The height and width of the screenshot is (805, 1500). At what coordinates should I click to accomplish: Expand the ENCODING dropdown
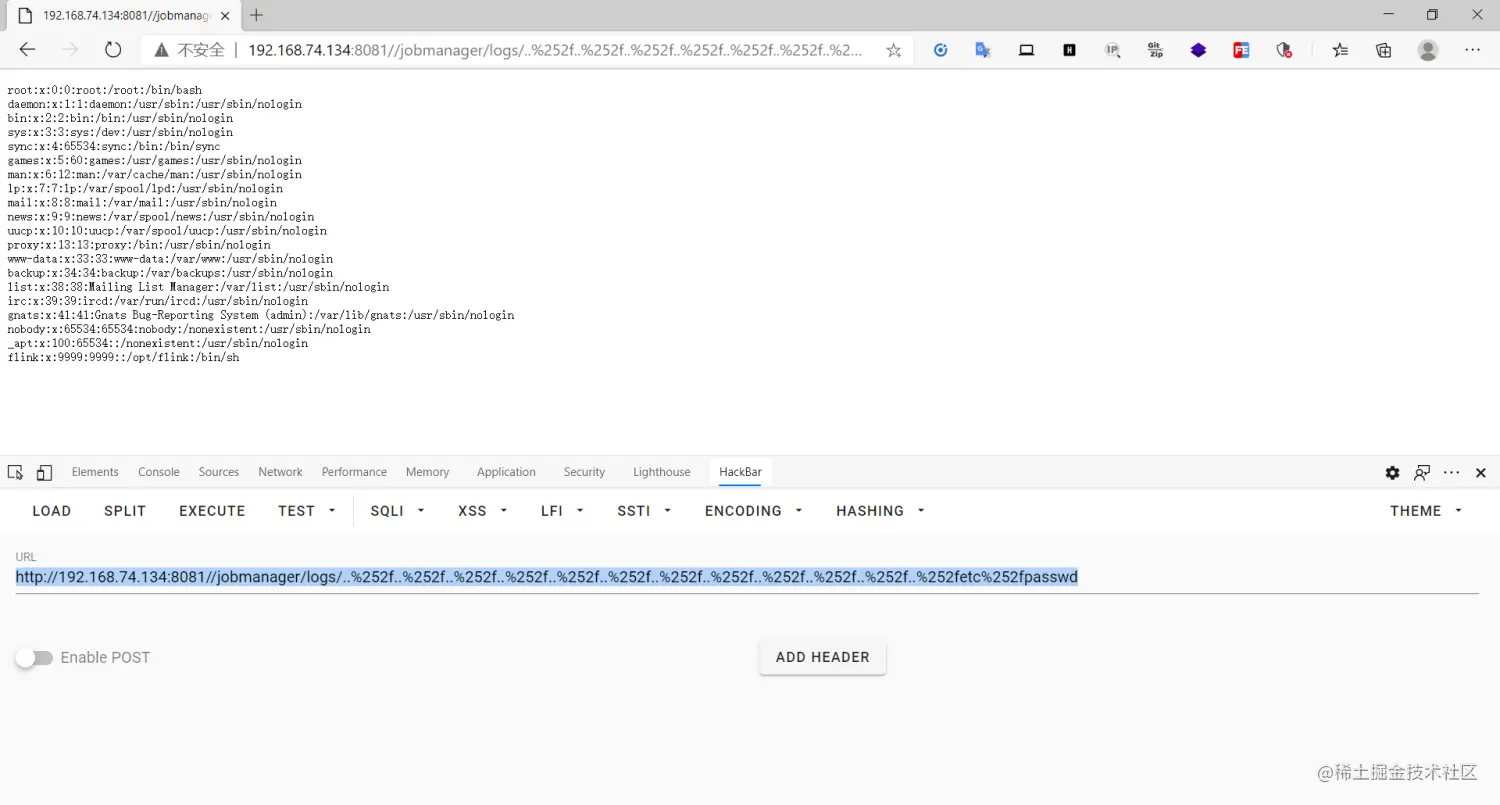click(x=754, y=511)
